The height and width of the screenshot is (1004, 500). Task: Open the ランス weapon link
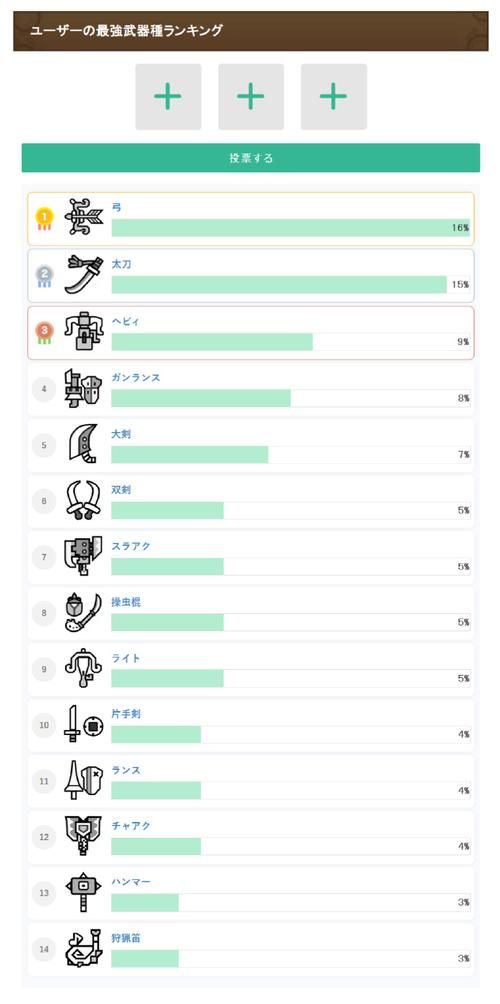coord(126,770)
